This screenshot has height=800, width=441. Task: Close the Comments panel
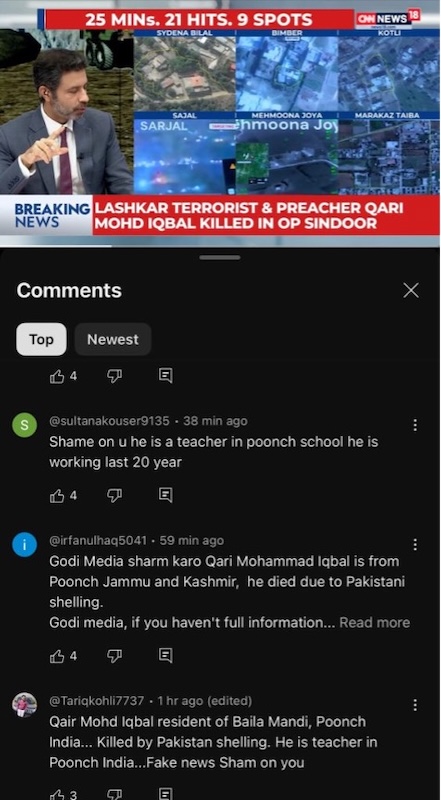(x=411, y=290)
